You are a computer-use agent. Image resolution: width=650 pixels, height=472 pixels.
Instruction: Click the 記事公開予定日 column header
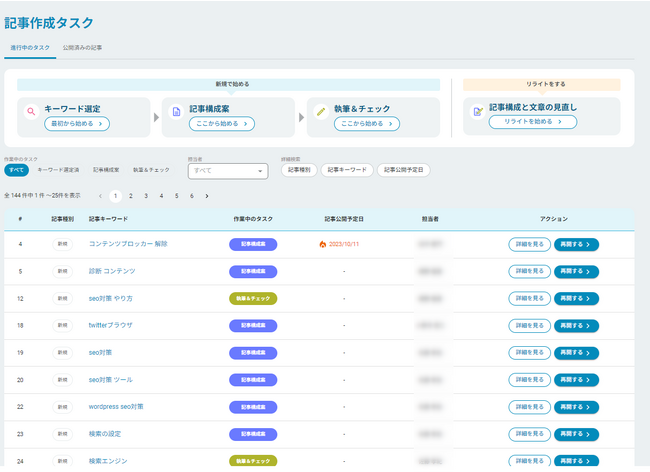(x=344, y=219)
